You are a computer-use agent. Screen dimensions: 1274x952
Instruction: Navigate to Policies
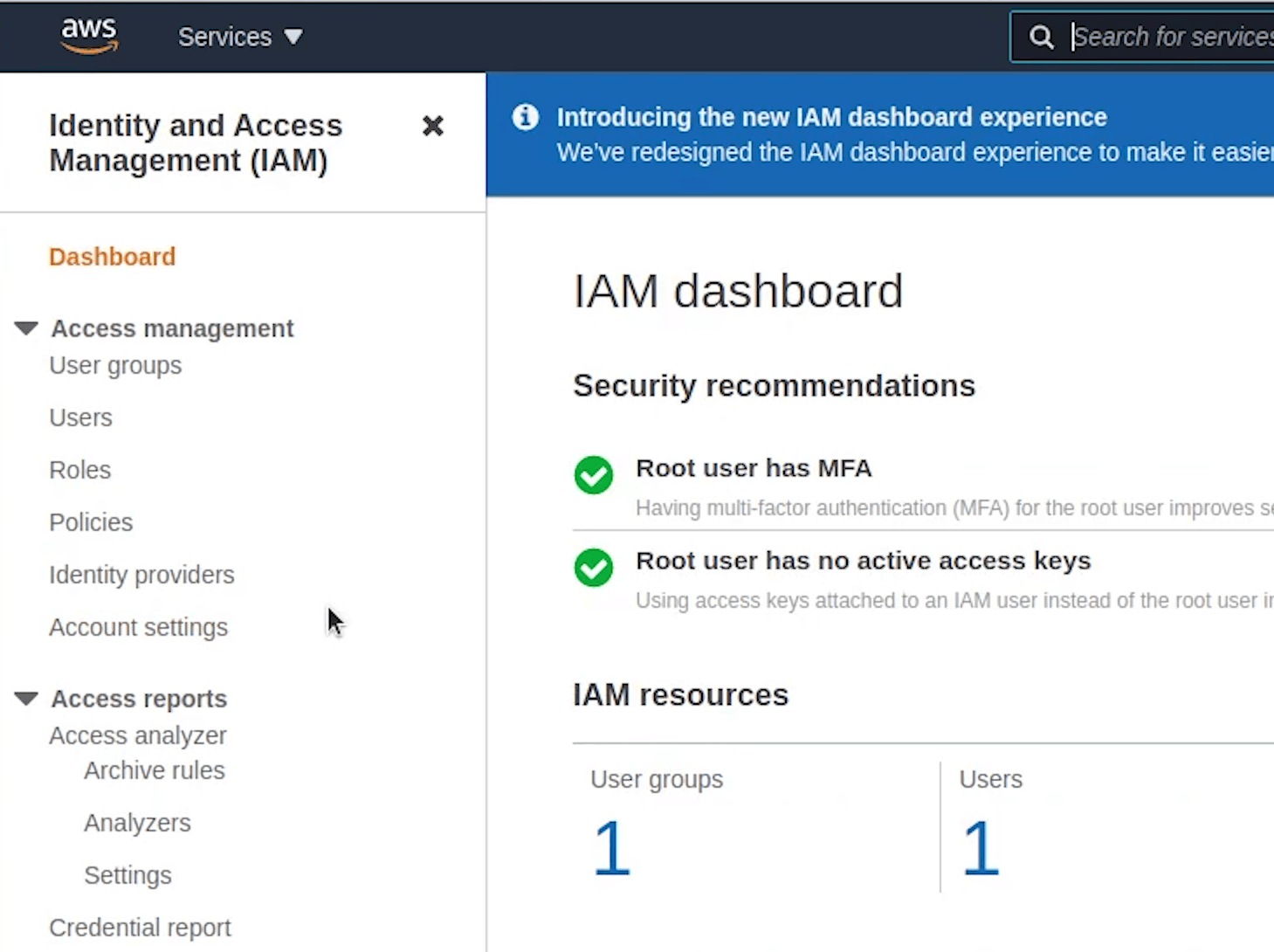91,522
